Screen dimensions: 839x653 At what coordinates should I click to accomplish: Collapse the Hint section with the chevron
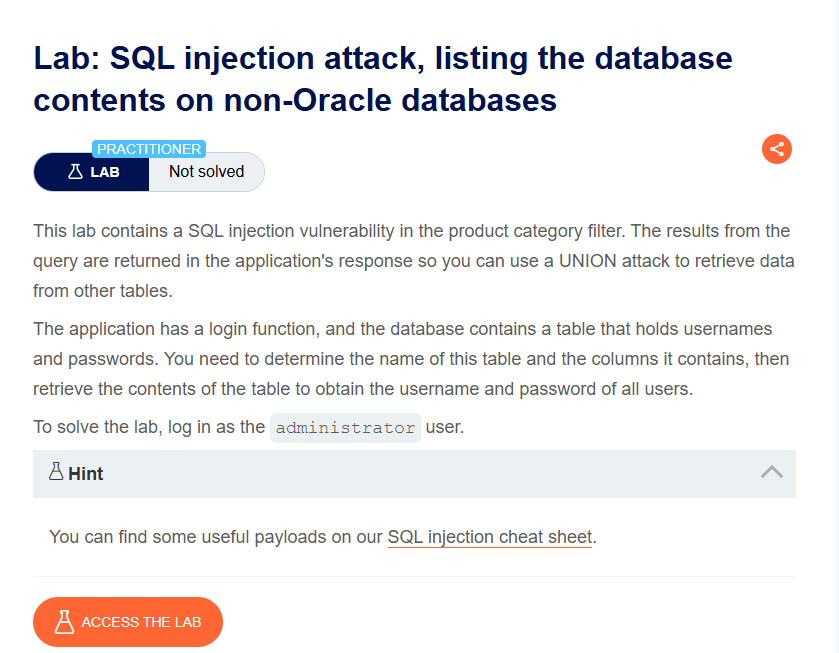(x=772, y=472)
